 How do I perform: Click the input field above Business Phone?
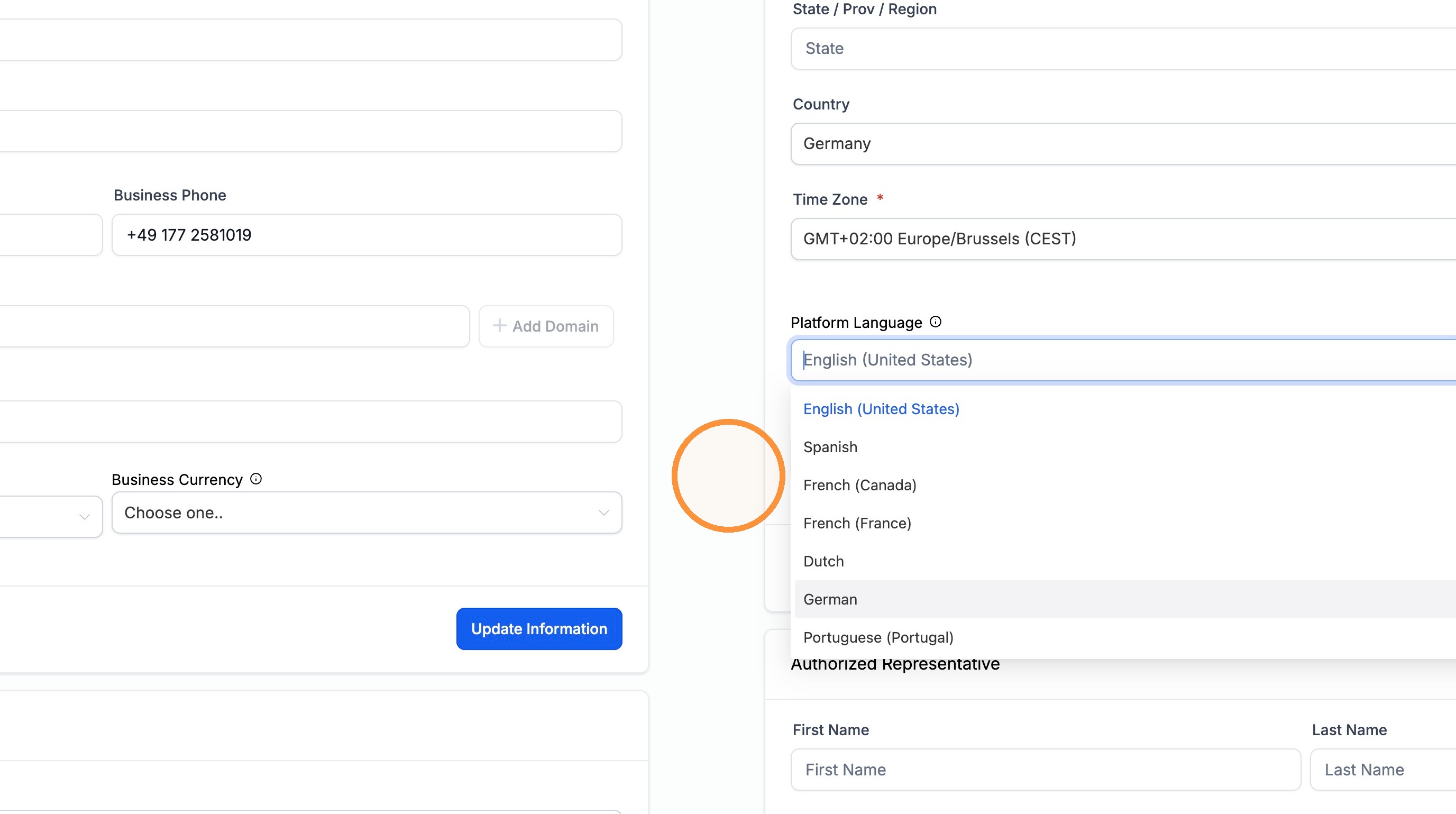[x=311, y=131]
